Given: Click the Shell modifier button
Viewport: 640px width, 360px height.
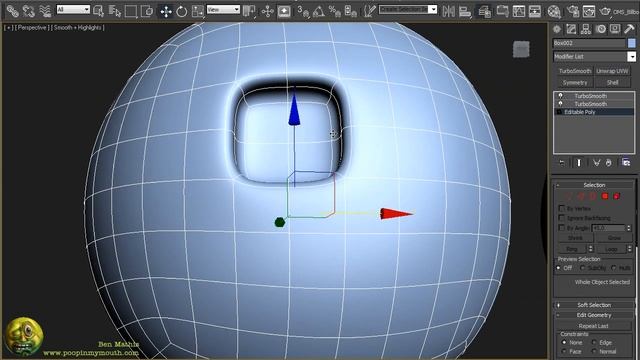Looking at the screenshot, I should (612, 82).
